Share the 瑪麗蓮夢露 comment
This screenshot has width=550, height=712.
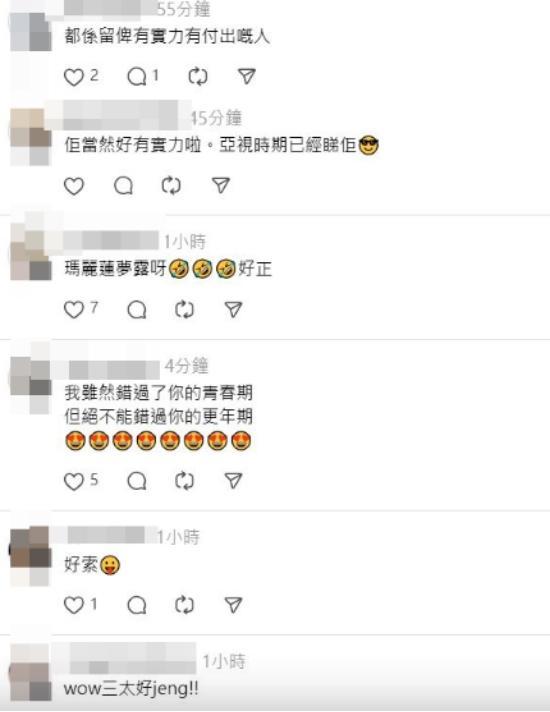pos(233,309)
